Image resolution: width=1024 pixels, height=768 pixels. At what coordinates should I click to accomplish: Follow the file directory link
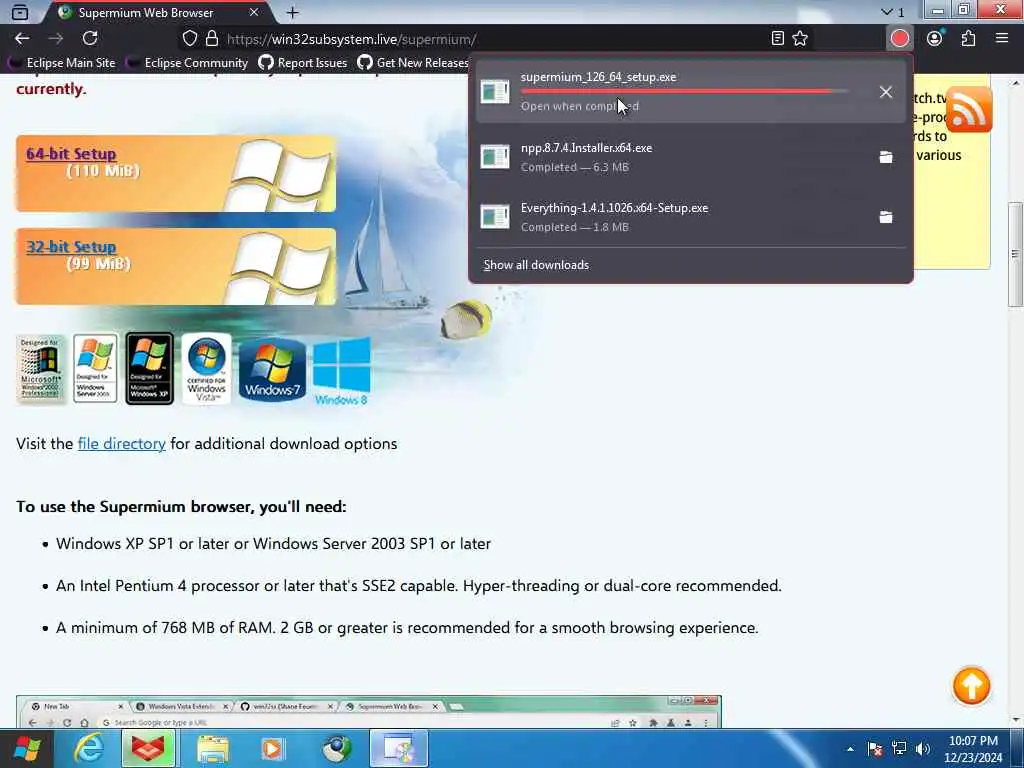point(121,443)
